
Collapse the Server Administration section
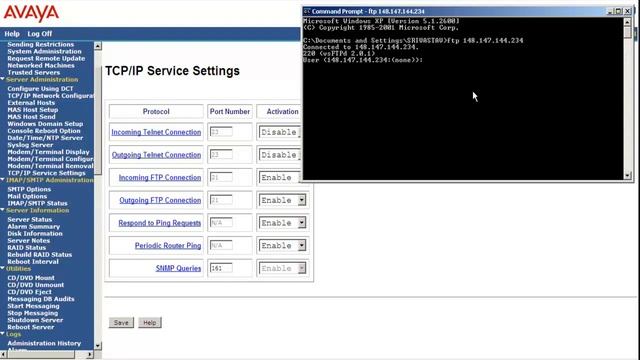pos(2,79)
